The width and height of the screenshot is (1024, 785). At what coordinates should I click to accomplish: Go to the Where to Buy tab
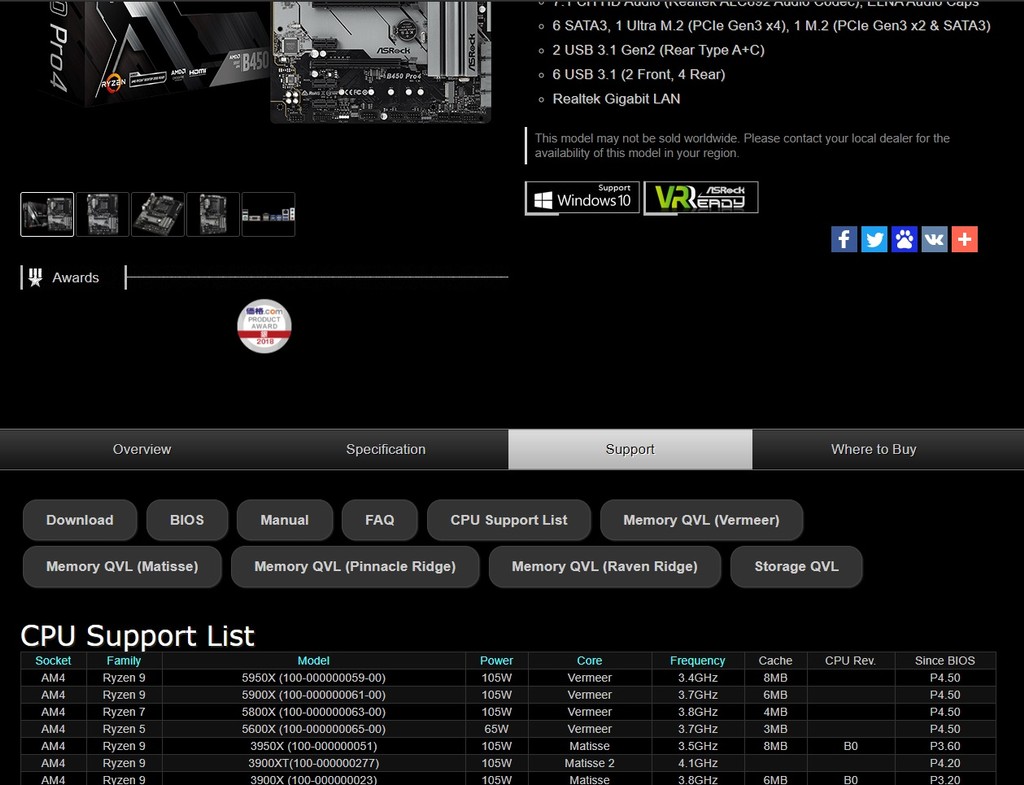874,449
